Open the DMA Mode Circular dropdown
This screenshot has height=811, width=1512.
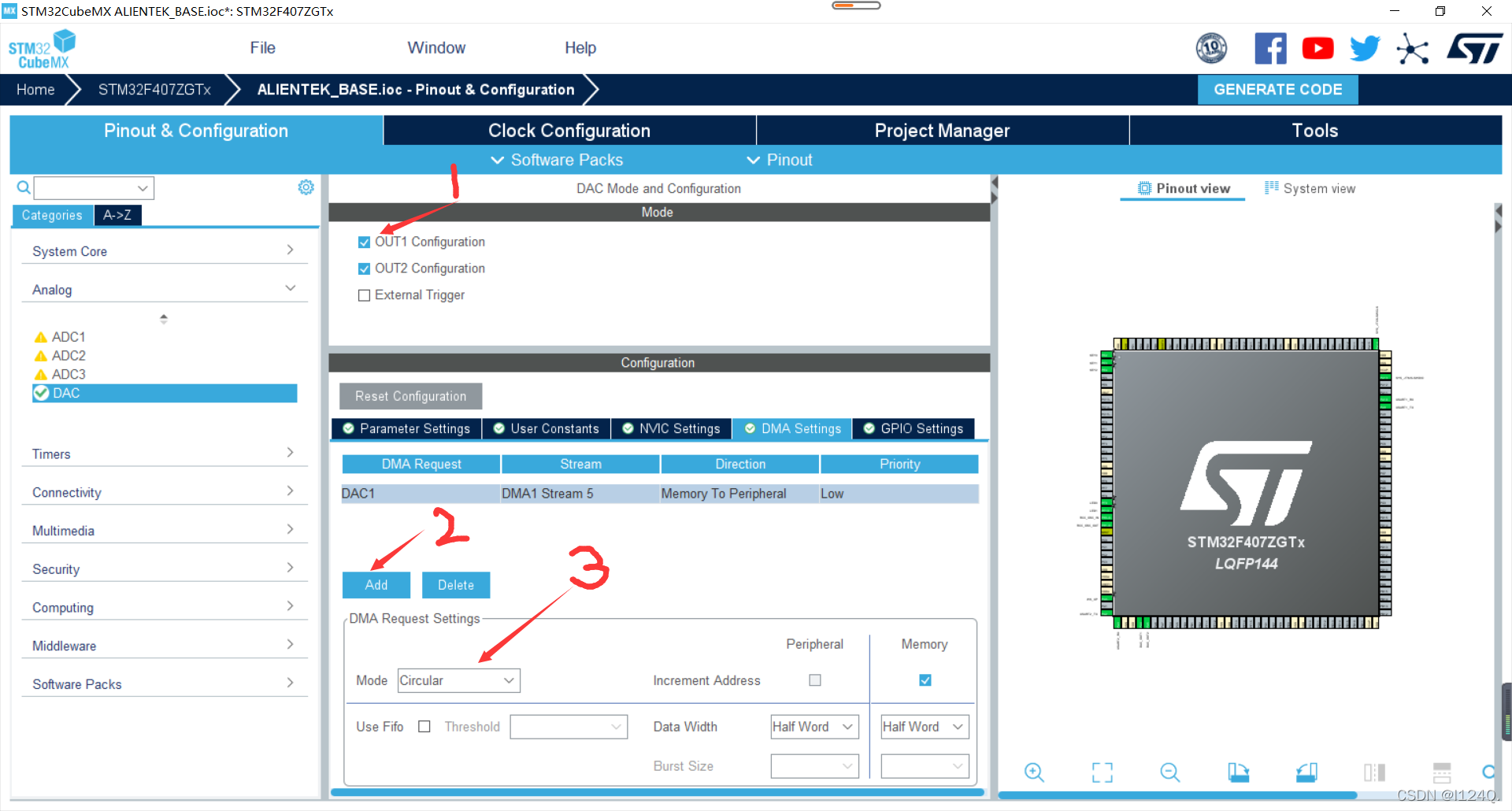click(x=458, y=680)
